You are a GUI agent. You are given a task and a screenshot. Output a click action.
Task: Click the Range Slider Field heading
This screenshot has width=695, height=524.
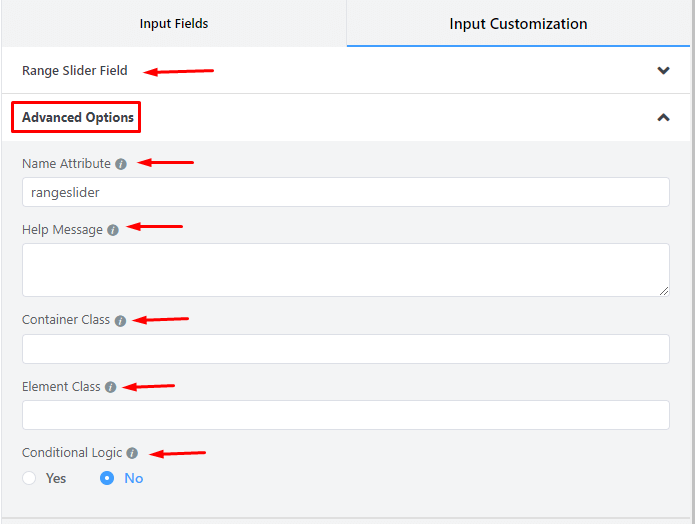tap(75, 71)
